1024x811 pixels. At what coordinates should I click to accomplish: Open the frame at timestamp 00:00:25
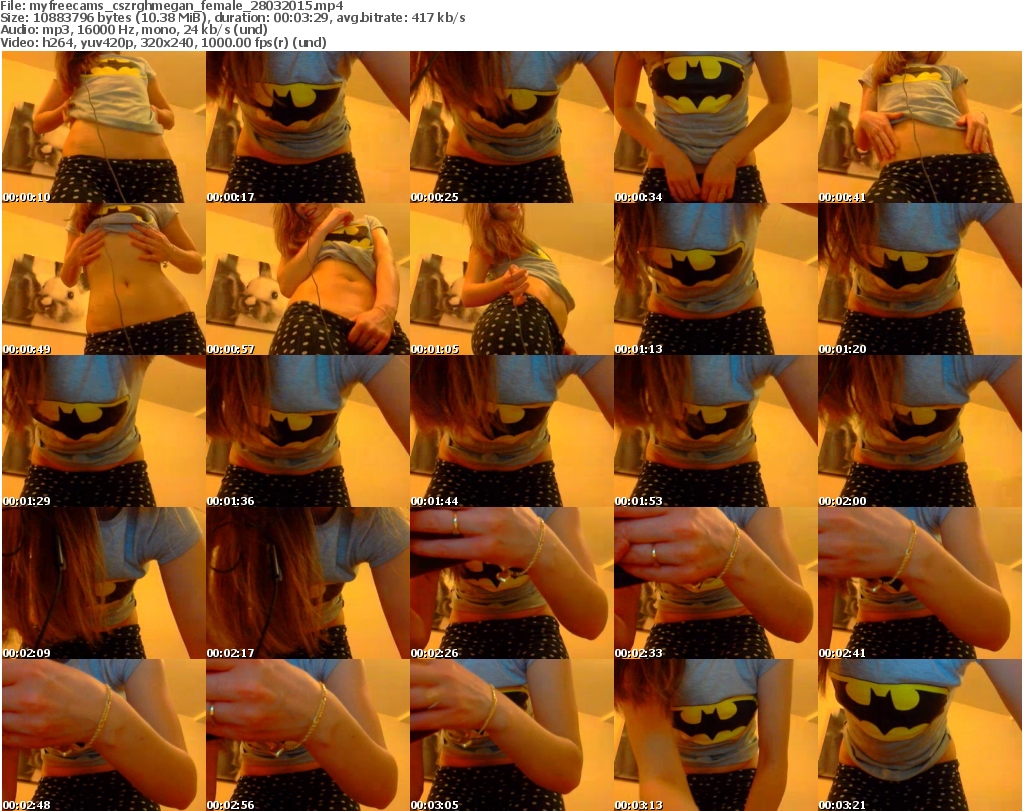coord(511,127)
